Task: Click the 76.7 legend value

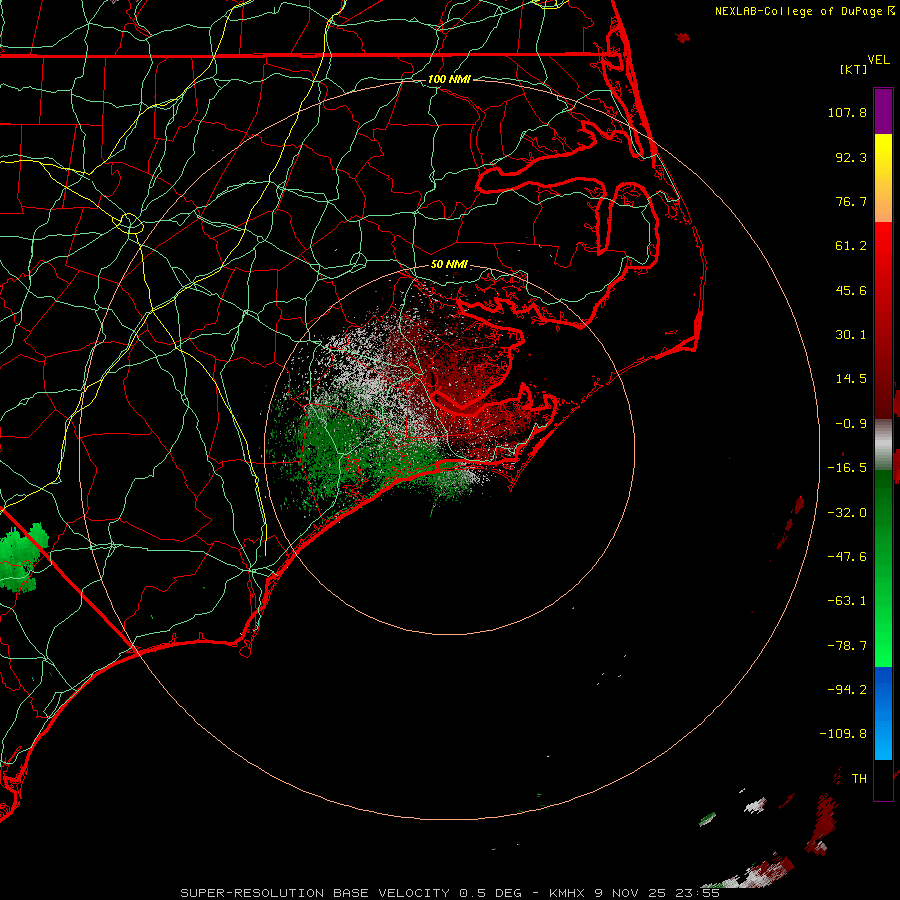Action: [851, 201]
